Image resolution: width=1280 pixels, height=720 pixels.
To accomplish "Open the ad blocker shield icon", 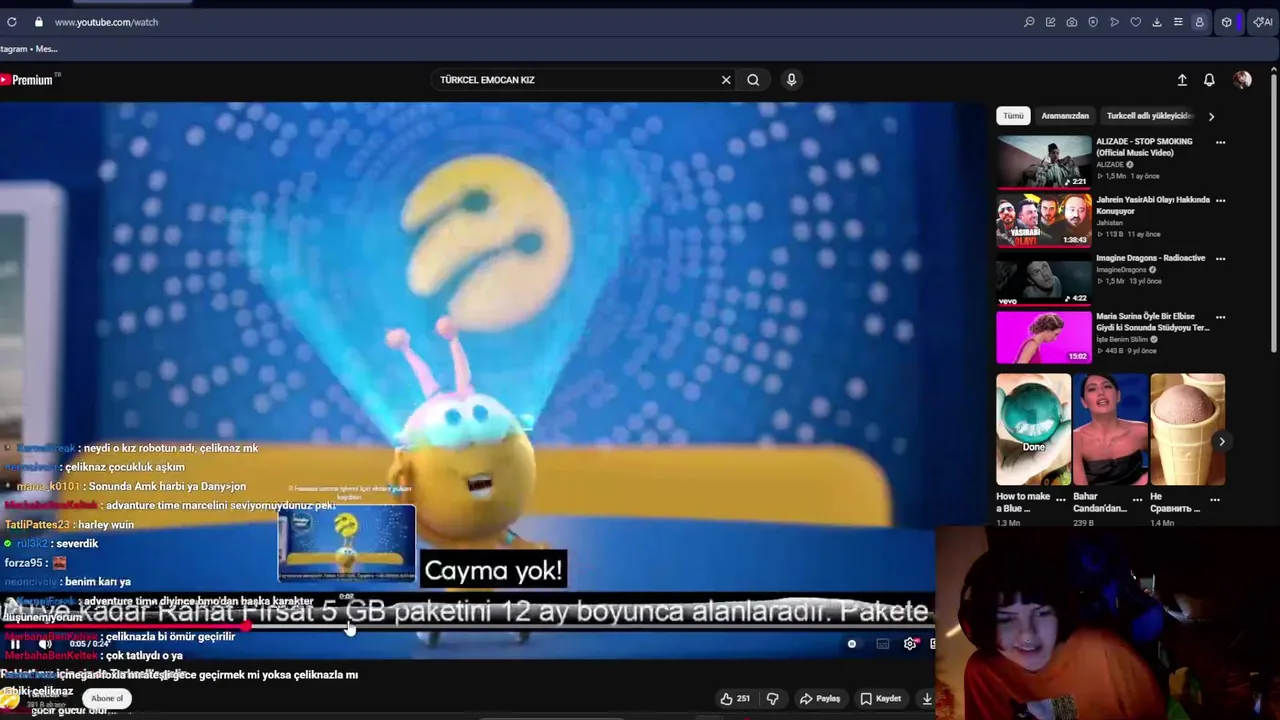I will tap(1093, 22).
